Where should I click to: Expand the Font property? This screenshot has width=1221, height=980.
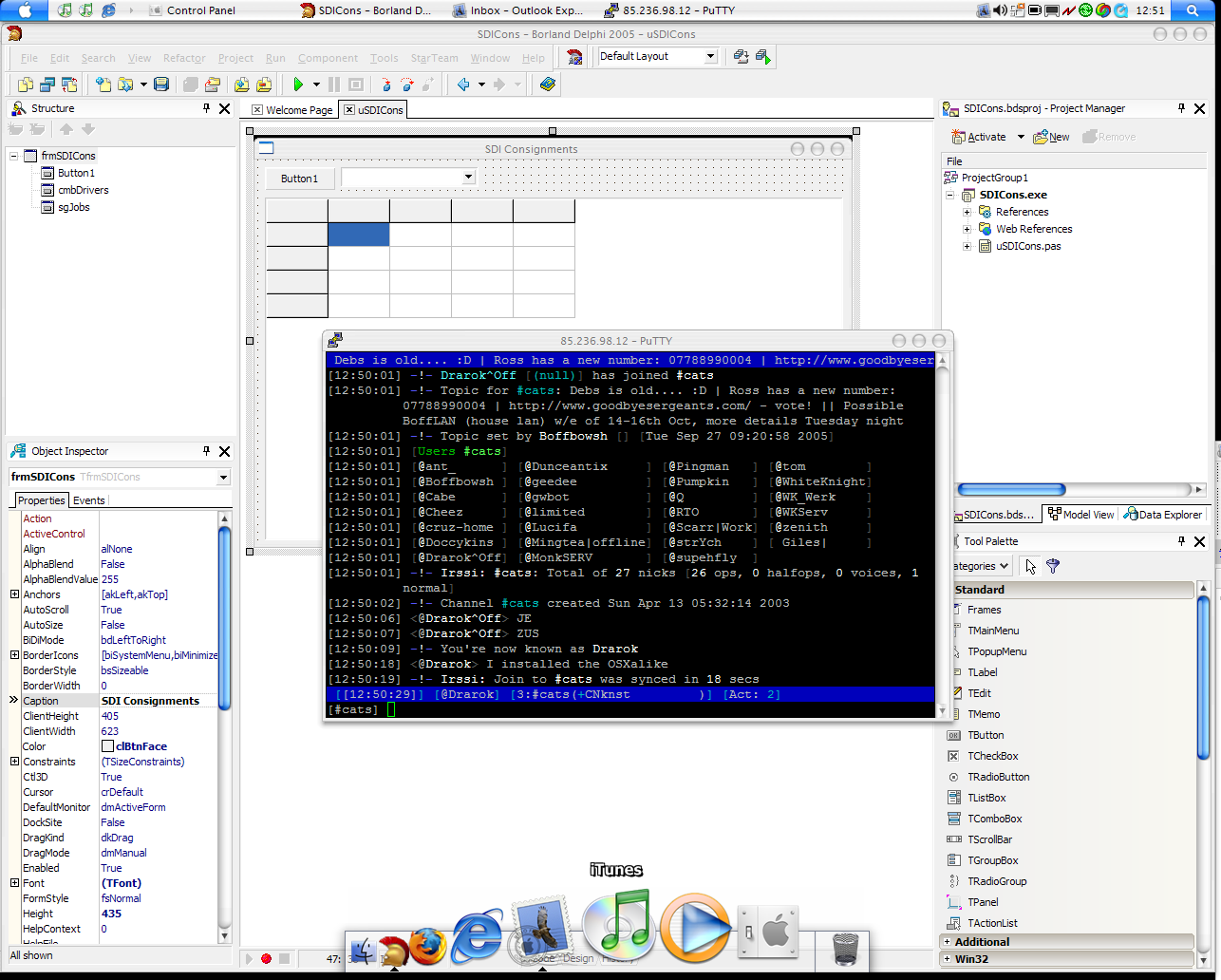[14, 883]
